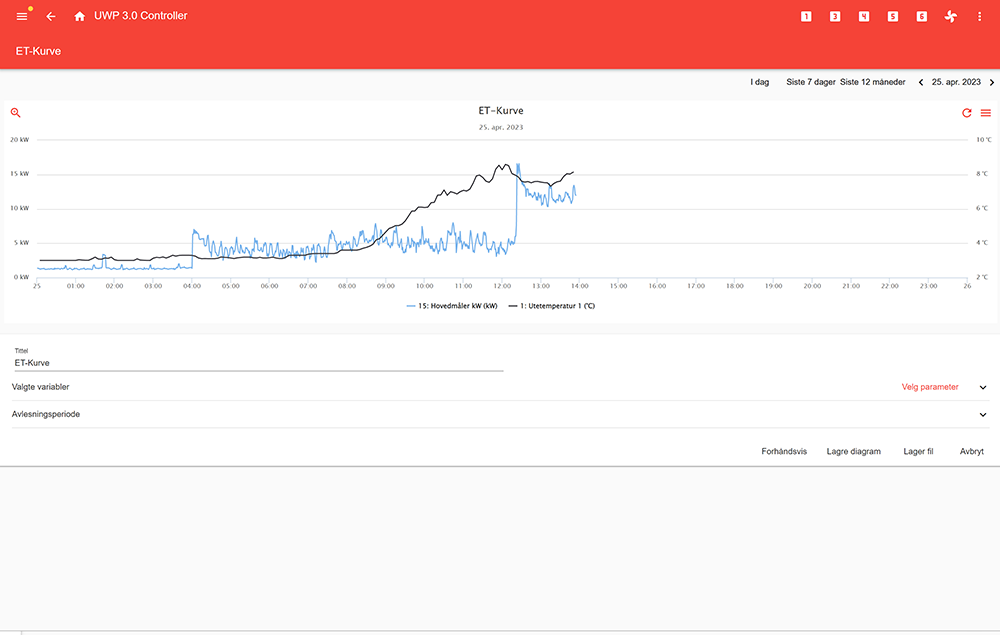Click the back arrow icon
Image resolution: width=1000 pixels, height=635 pixels.
[51, 17]
